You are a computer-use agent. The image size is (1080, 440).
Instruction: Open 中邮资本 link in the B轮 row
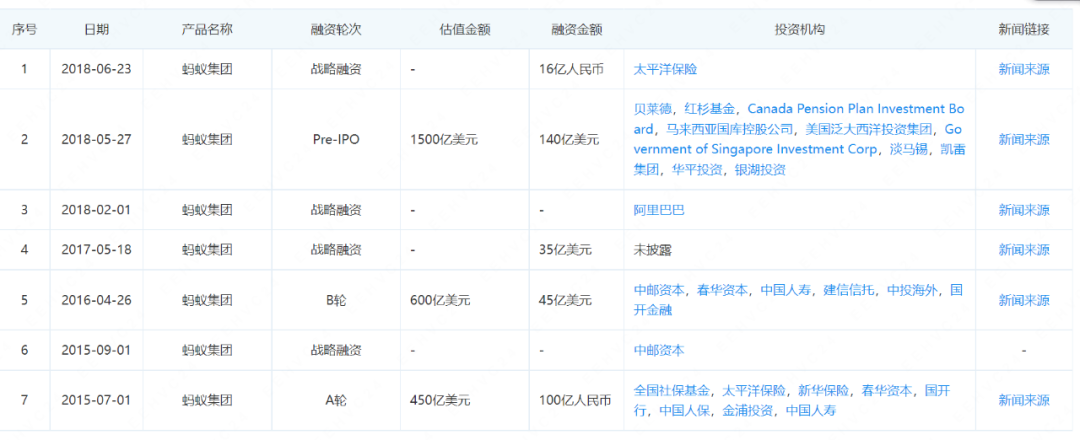click(x=659, y=290)
